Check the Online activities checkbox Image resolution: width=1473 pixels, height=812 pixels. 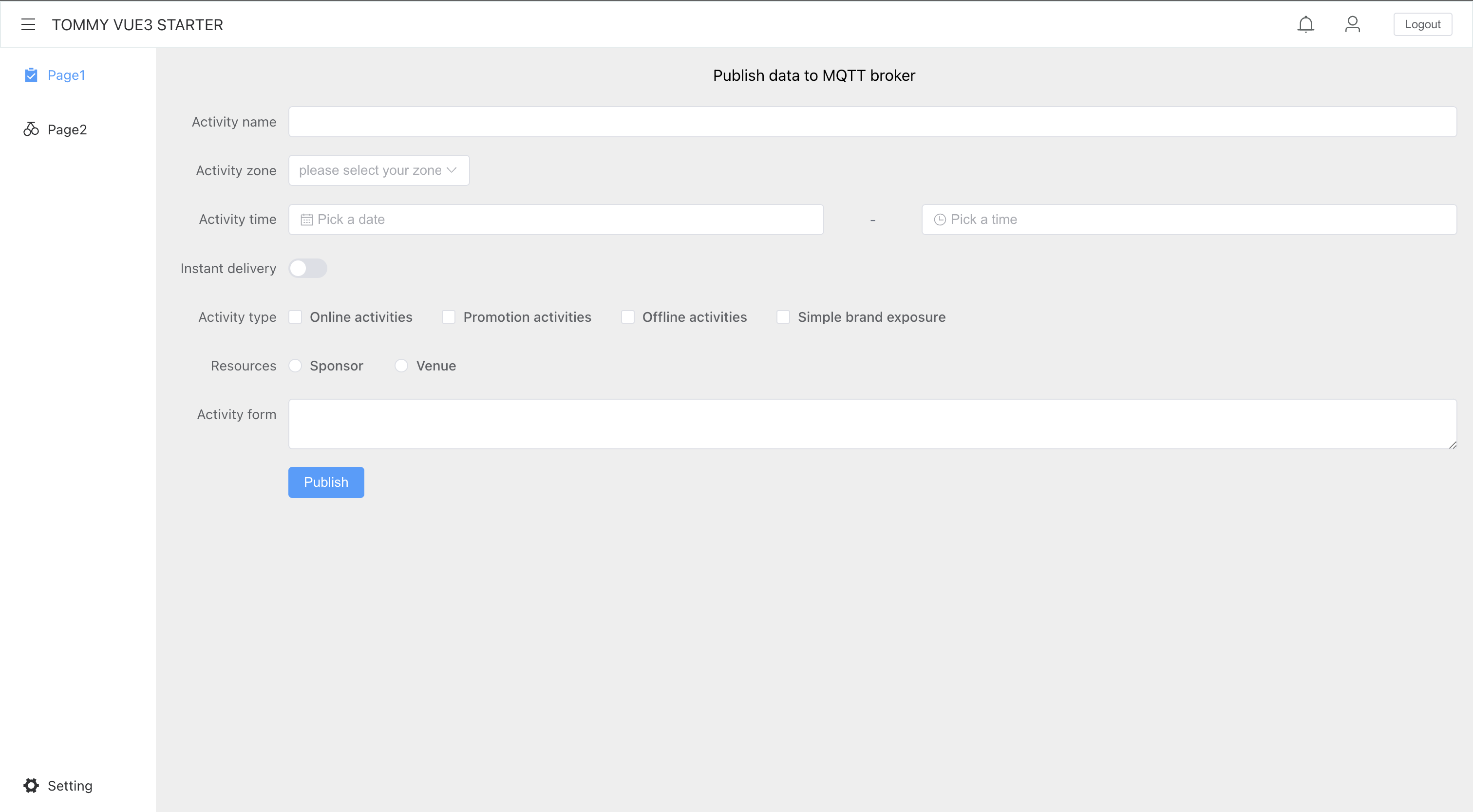pyautogui.click(x=295, y=317)
